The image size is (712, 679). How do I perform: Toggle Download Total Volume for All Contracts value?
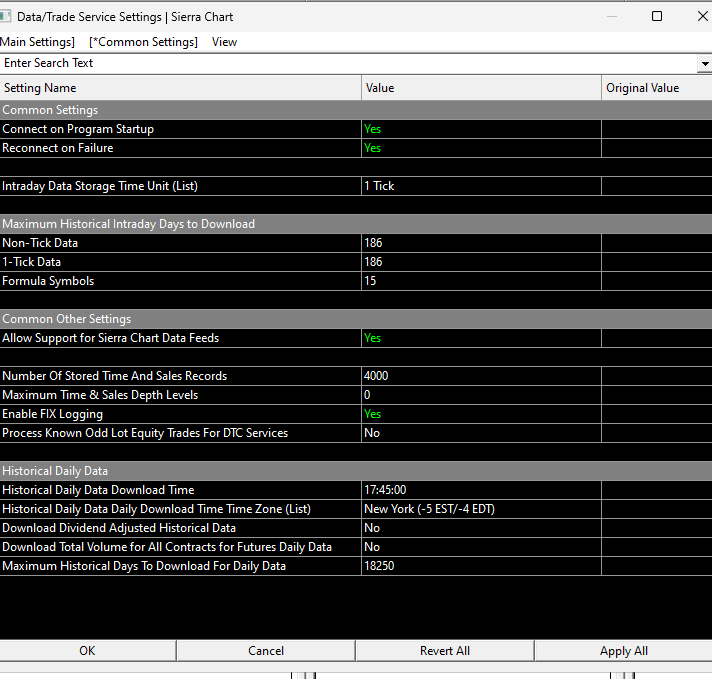(x=481, y=547)
